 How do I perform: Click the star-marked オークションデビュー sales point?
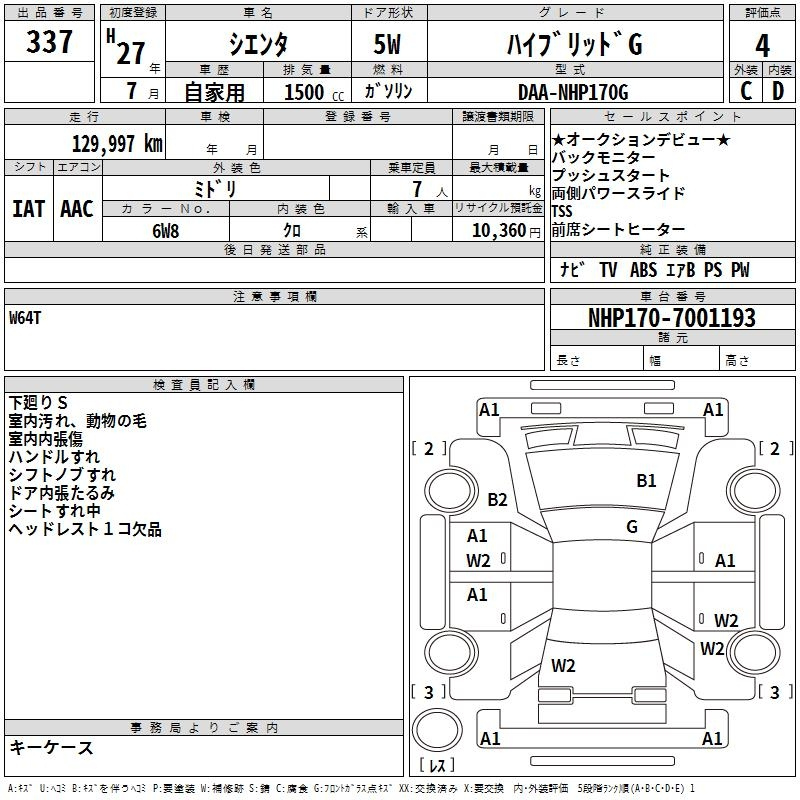641,140
